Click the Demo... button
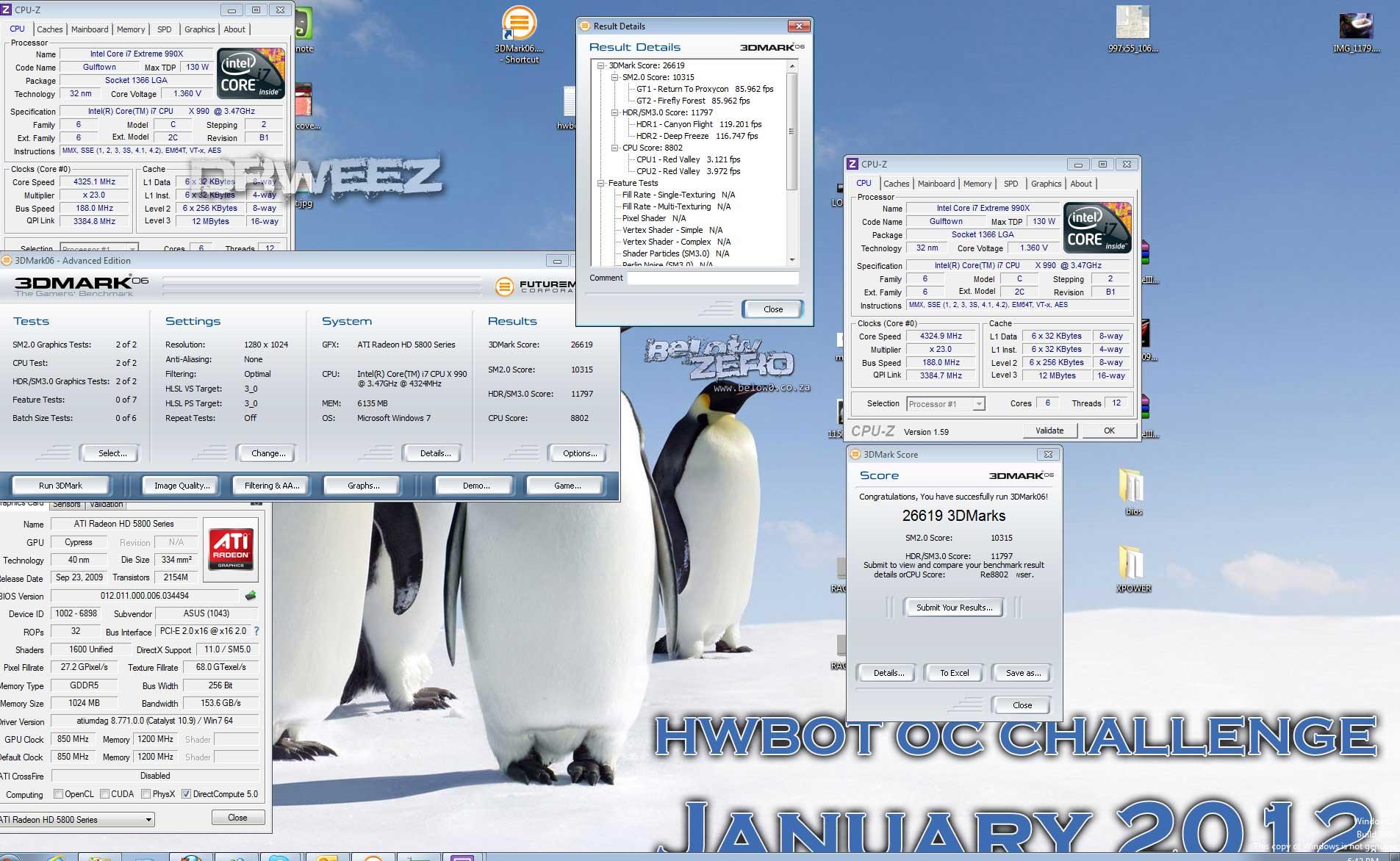Viewport: 1400px width, 861px height. coord(475,486)
